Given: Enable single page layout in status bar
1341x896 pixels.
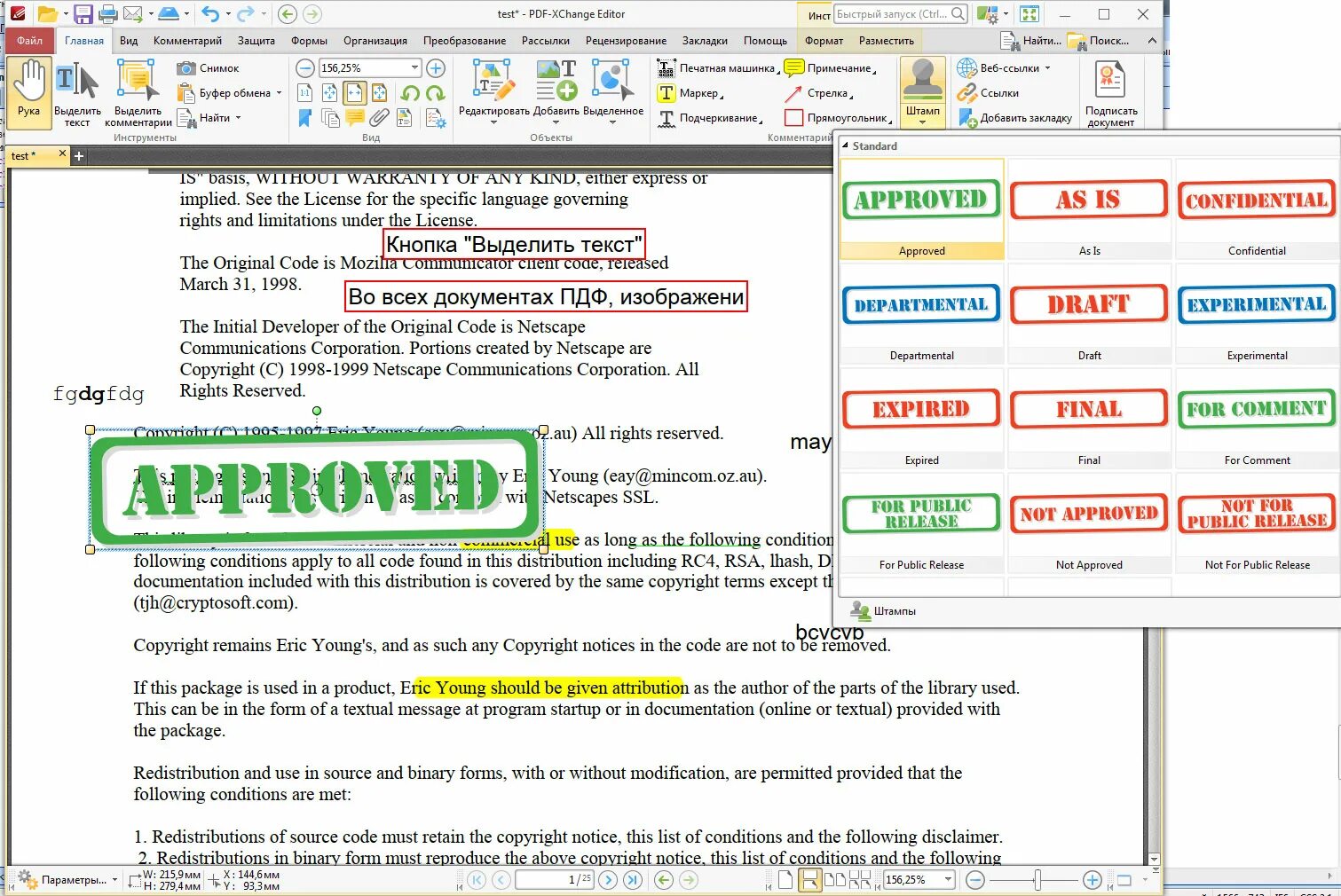Looking at the screenshot, I should pyautogui.click(x=785, y=880).
